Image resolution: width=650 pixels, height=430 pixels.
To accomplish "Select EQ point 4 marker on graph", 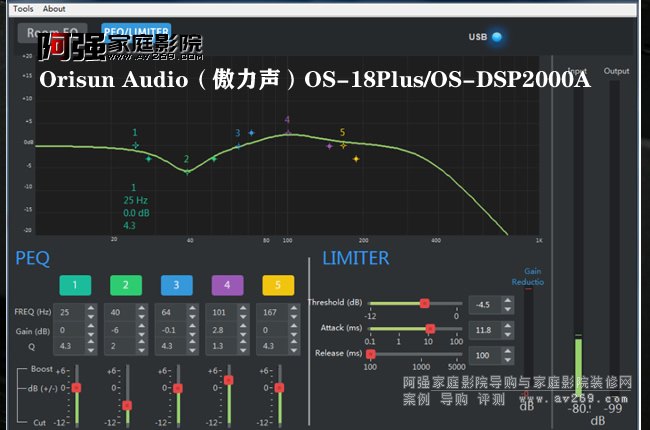I will click(x=288, y=132).
